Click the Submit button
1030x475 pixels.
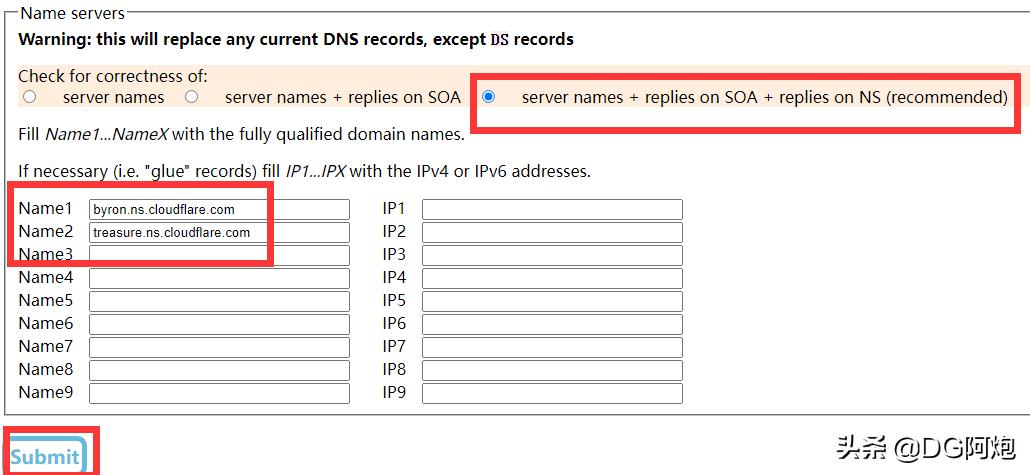tap(46, 456)
